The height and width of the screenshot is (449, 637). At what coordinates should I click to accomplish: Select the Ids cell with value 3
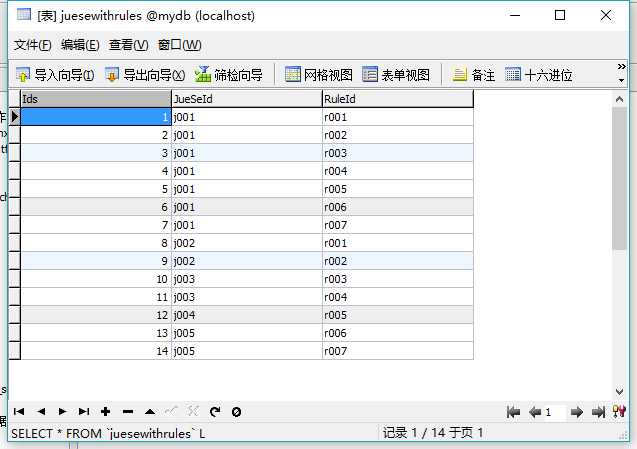tap(96, 153)
